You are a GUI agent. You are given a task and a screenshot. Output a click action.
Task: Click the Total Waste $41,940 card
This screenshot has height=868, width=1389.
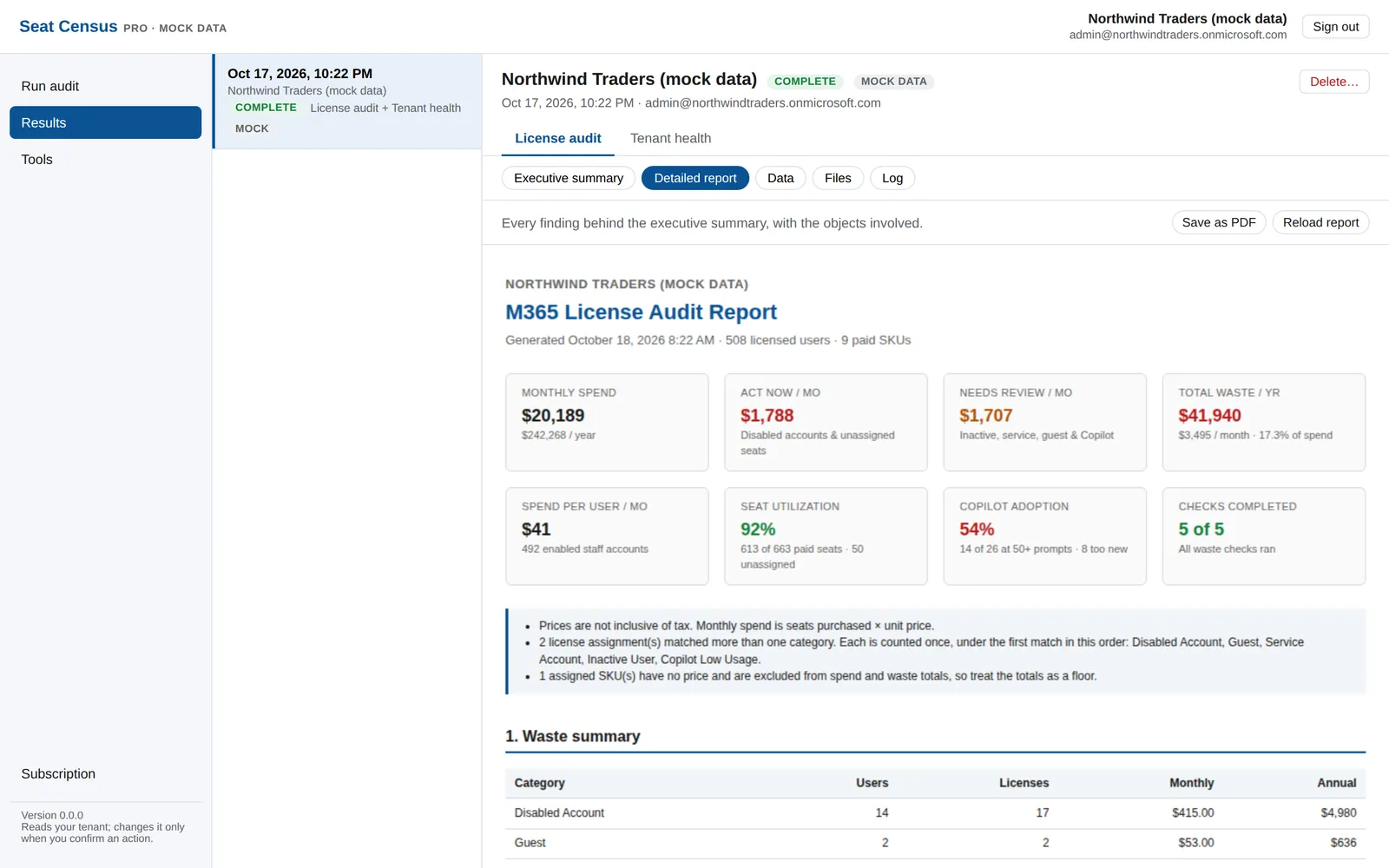pos(1264,423)
